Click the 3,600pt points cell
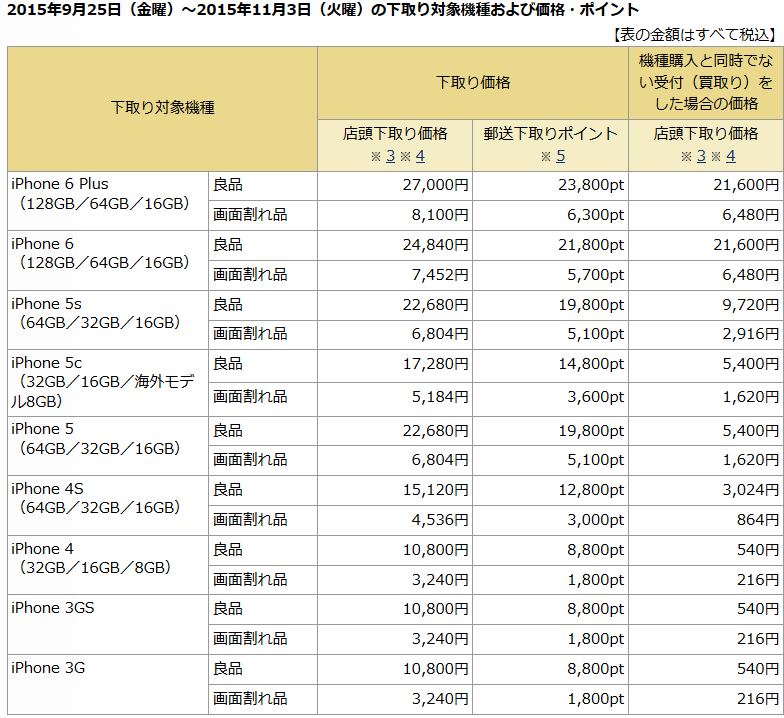This screenshot has width=784, height=718. [x=550, y=400]
